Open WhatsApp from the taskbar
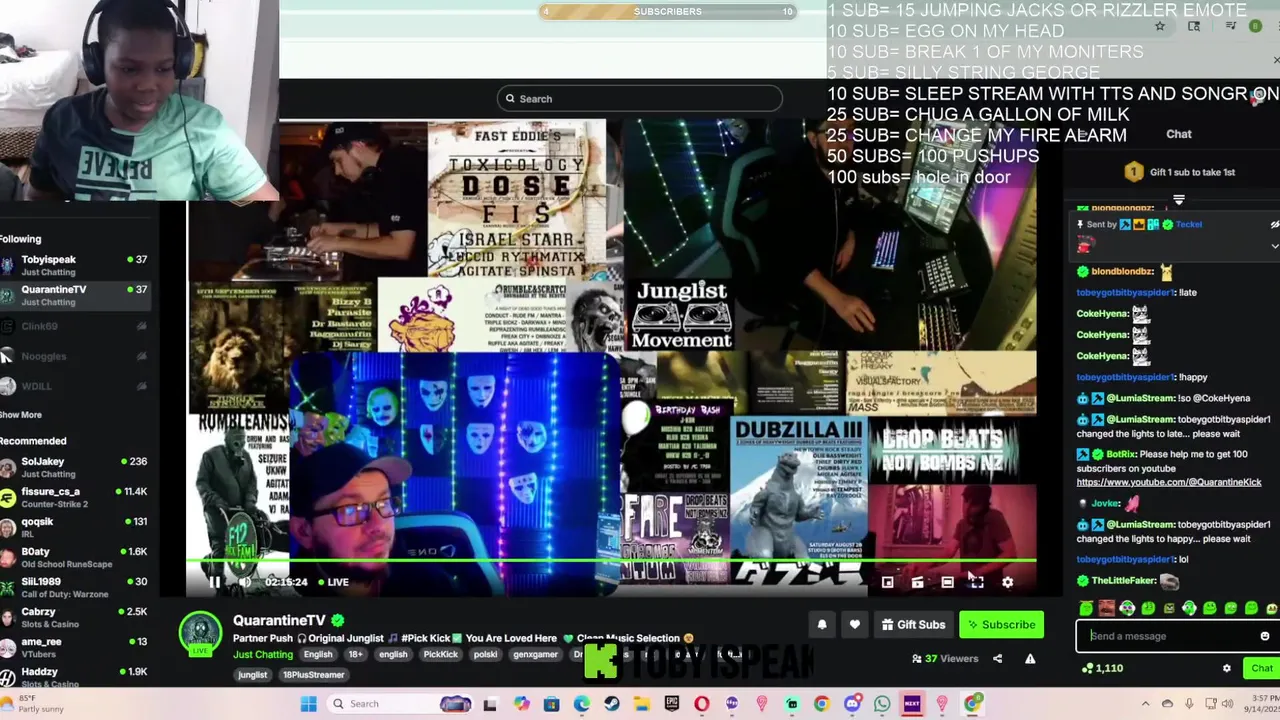 (x=882, y=704)
